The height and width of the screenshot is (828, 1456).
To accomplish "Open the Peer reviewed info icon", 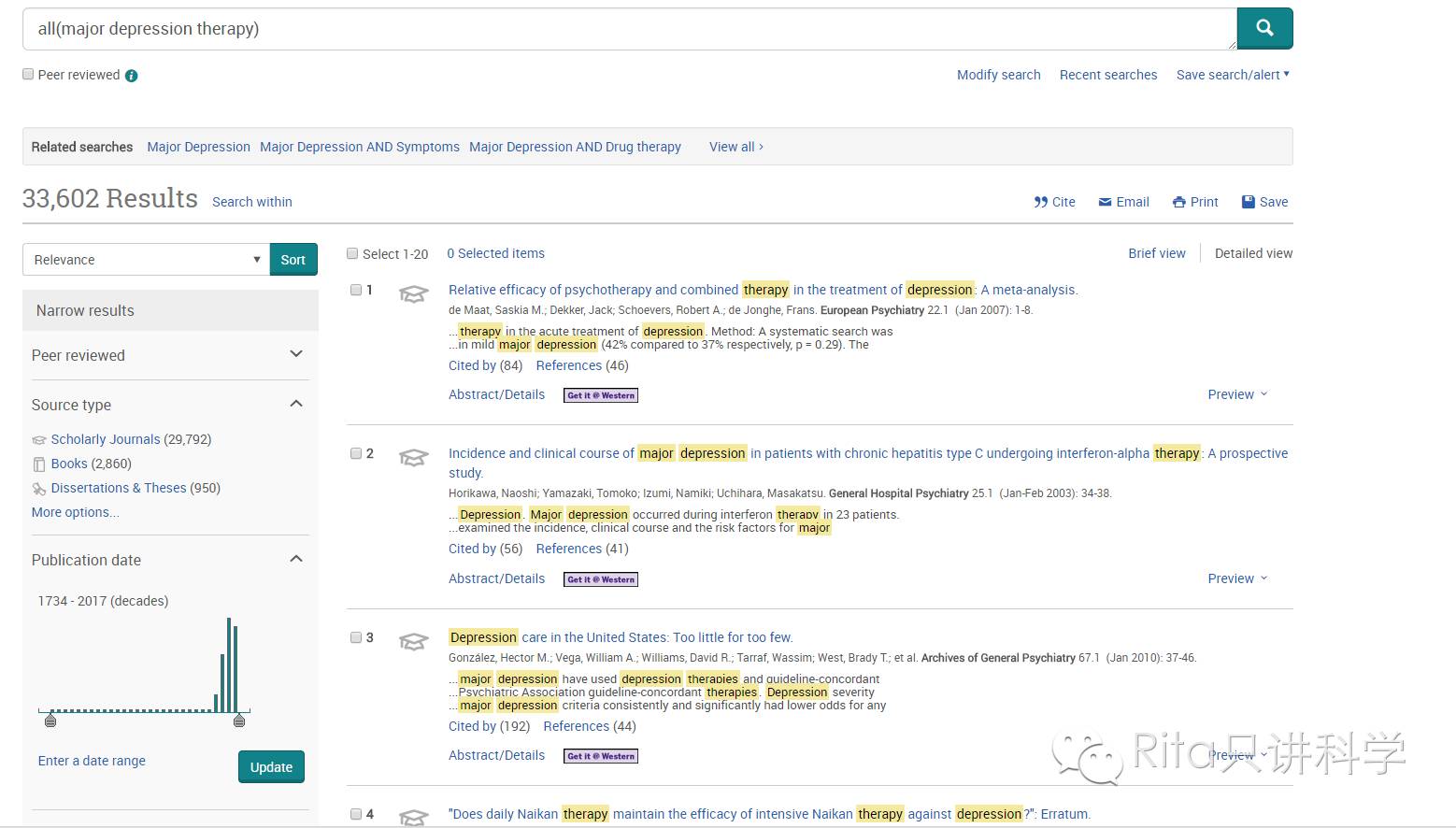I will point(132,76).
